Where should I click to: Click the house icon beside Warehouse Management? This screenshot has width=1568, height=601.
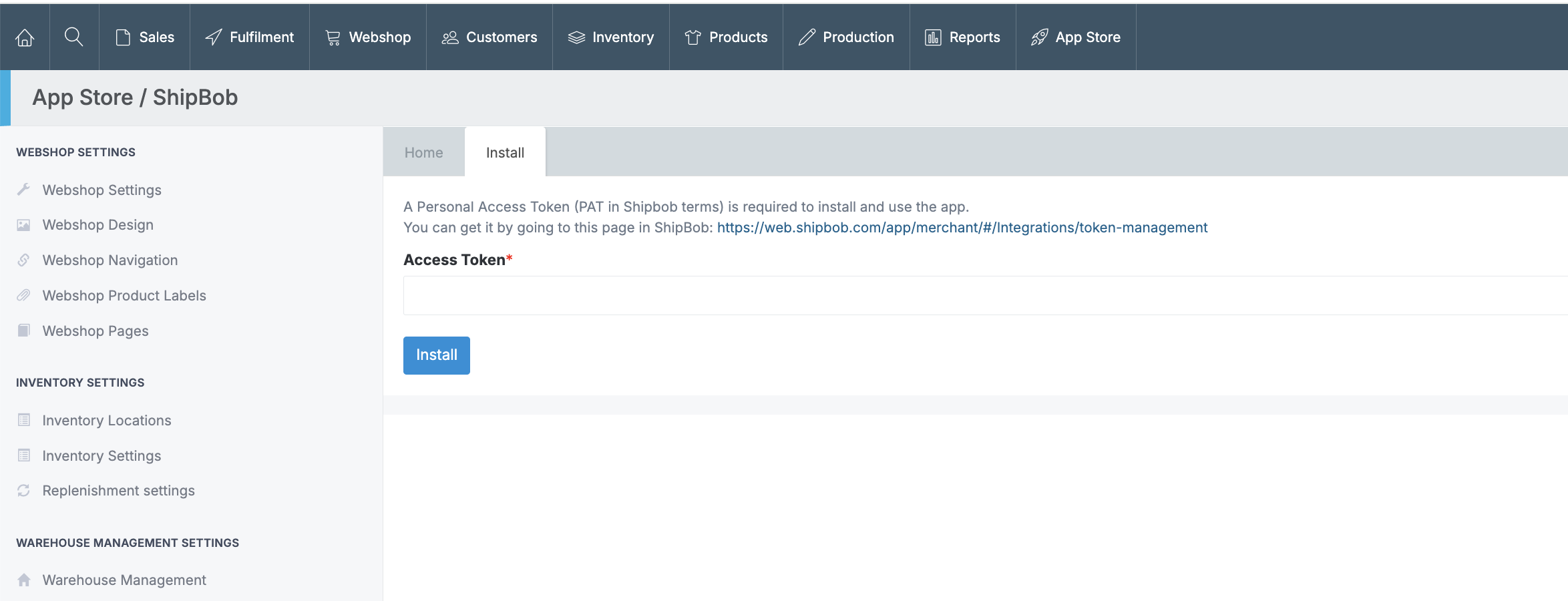[x=24, y=580]
